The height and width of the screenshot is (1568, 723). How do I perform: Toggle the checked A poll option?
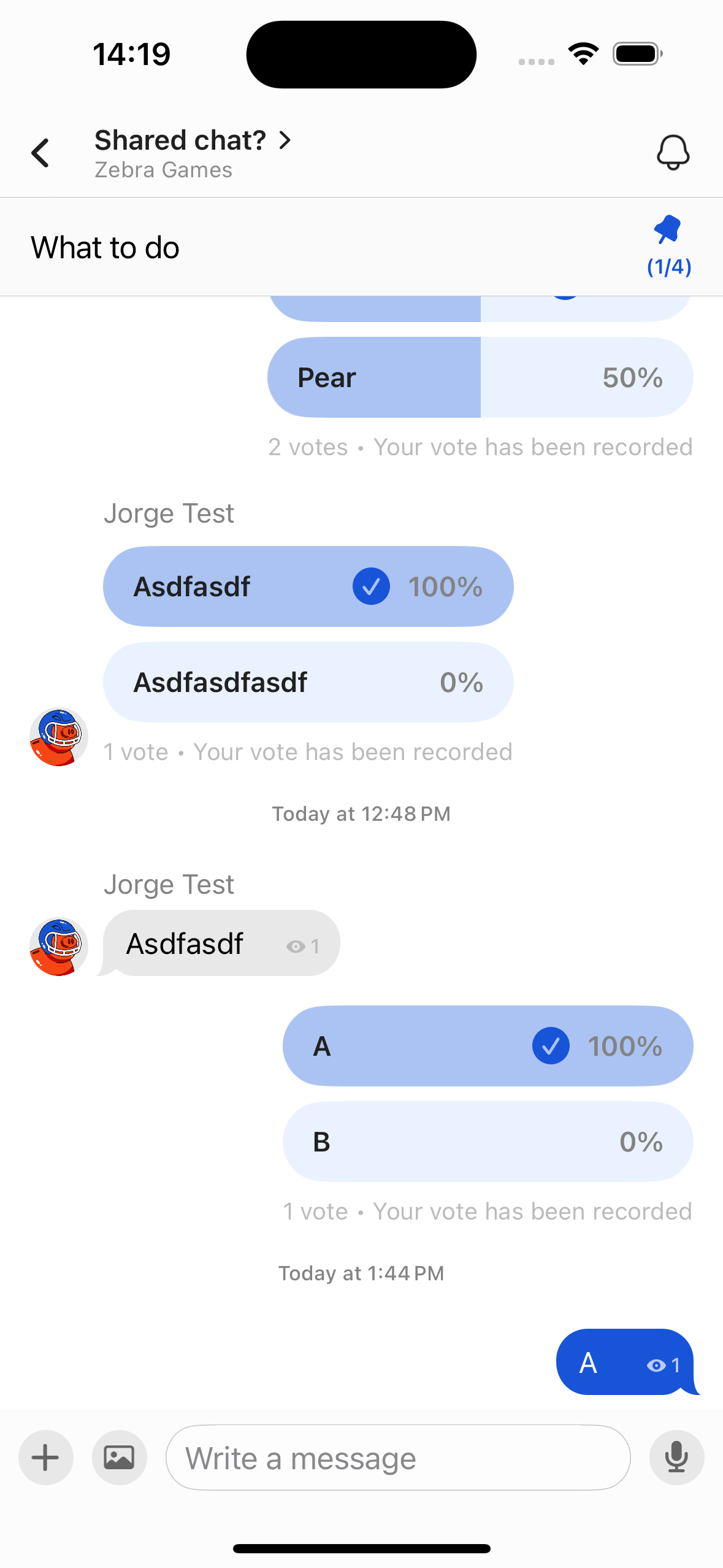tap(488, 1046)
